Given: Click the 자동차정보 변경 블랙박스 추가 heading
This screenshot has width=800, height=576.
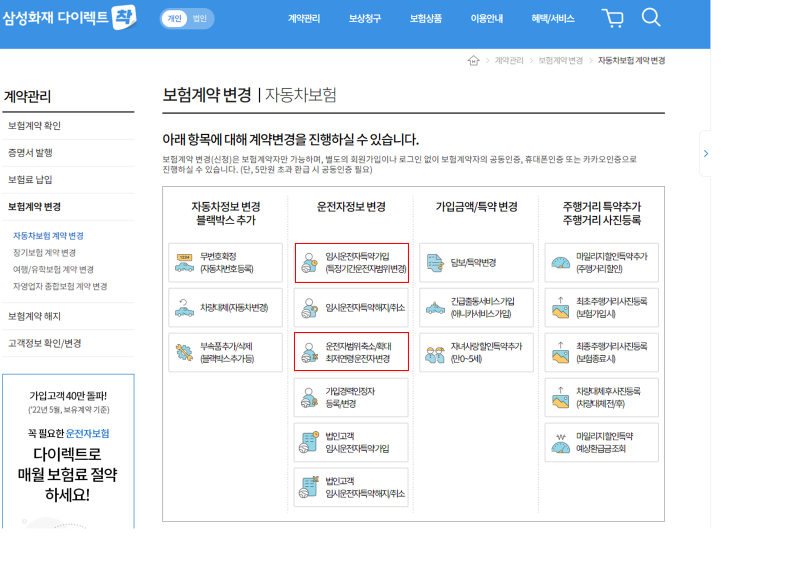Looking at the screenshot, I should (226, 213).
